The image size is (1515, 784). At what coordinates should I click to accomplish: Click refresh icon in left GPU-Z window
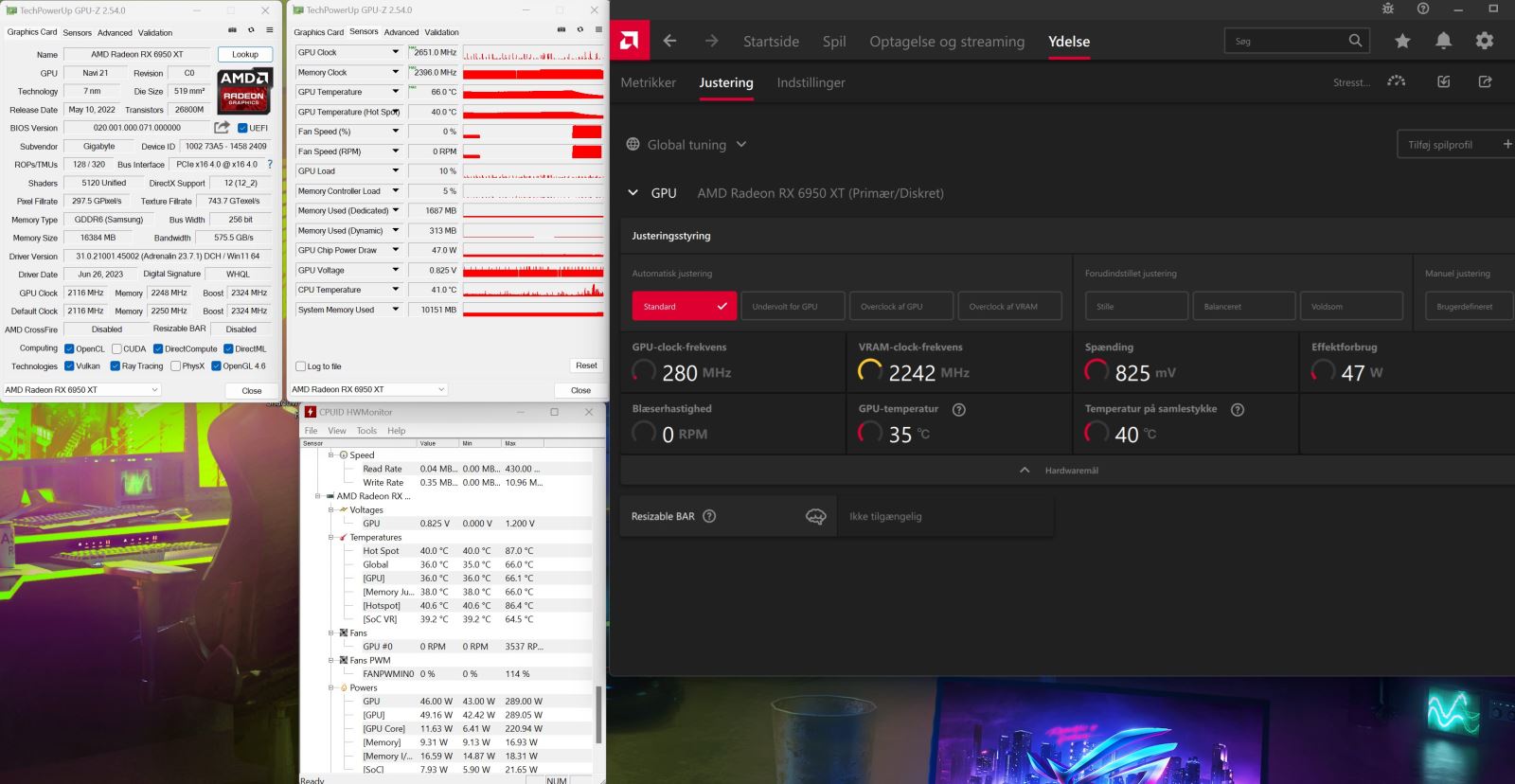pyautogui.click(x=252, y=30)
